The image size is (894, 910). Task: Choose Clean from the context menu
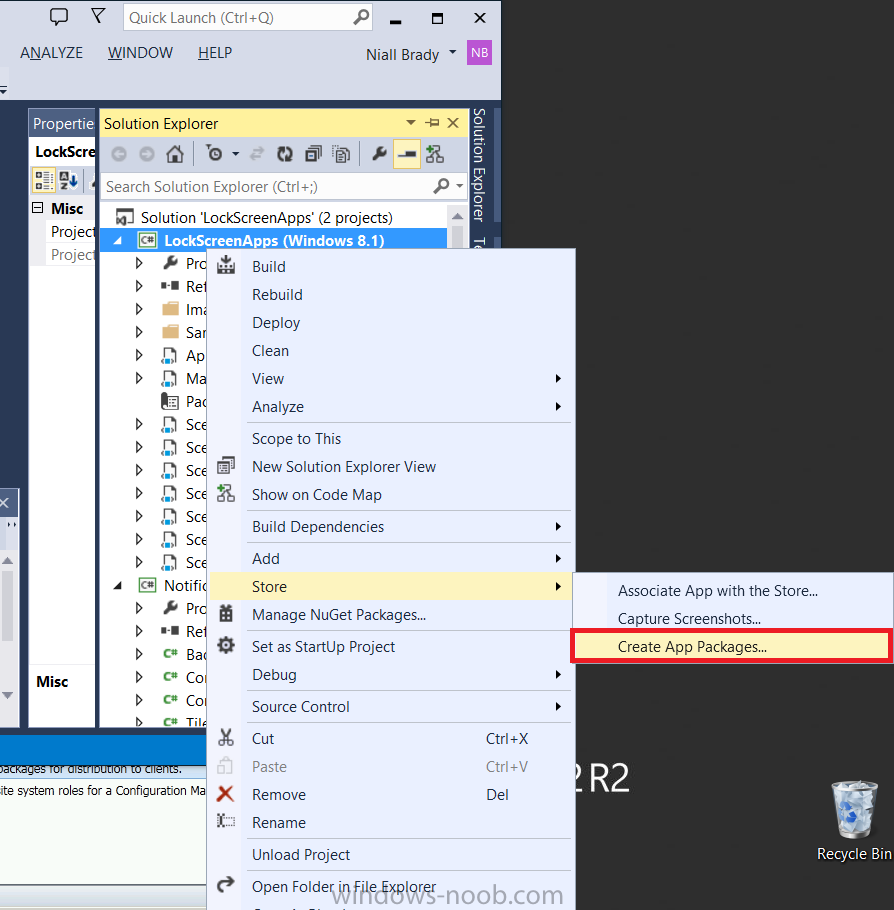[391, 351]
